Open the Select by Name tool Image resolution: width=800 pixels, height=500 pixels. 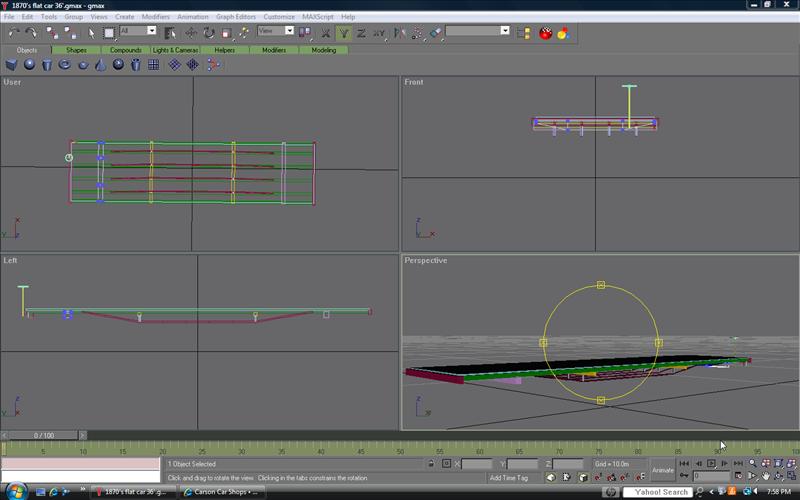click(170, 33)
